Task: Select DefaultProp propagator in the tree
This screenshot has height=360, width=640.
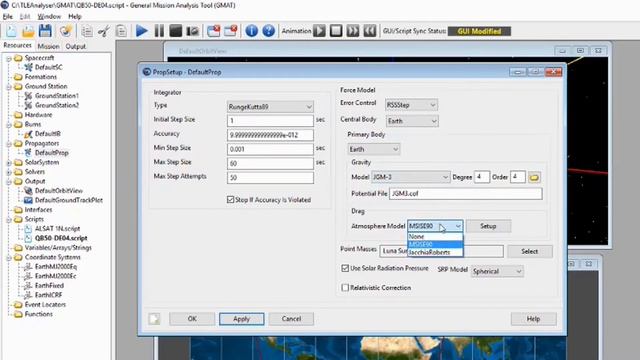Action: point(51,153)
